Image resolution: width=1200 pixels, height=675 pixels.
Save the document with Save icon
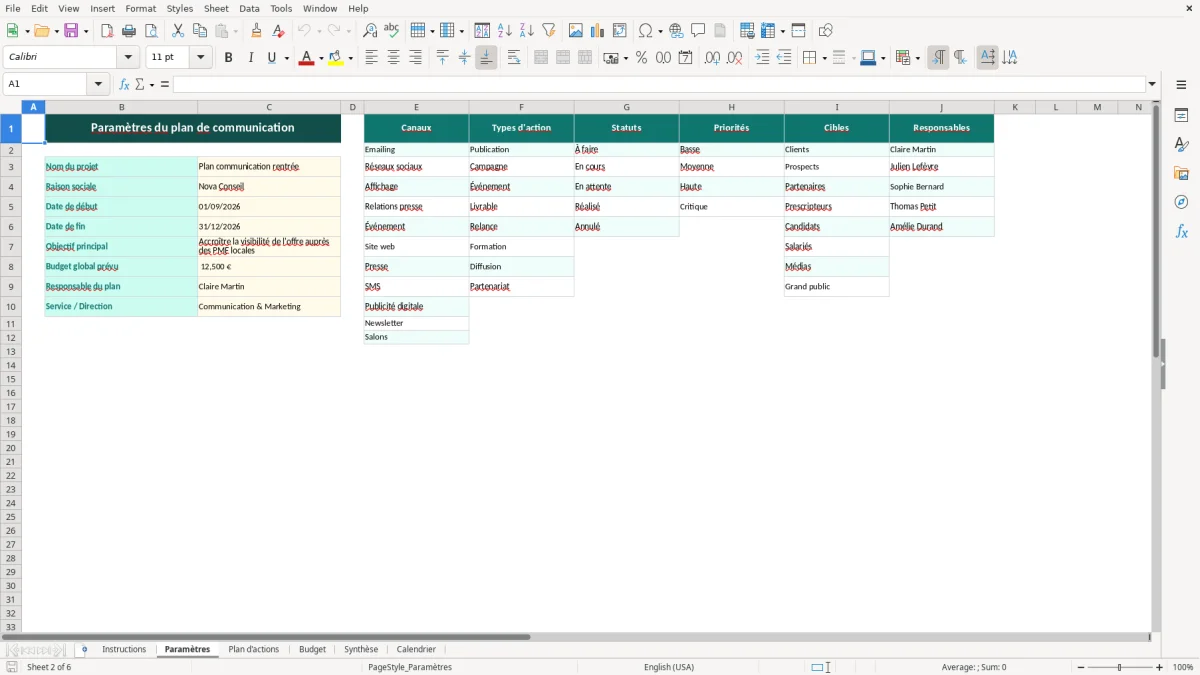point(71,31)
